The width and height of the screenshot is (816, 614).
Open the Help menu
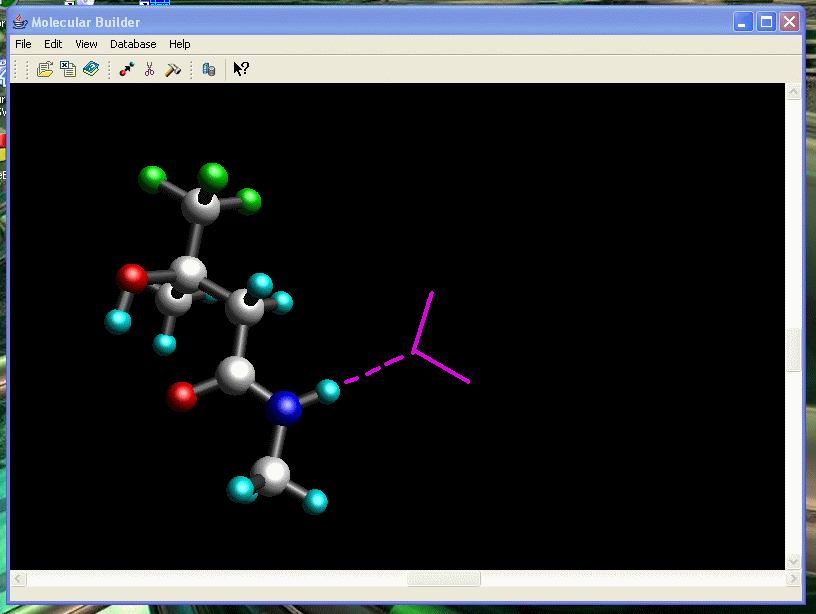click(x=180, y=44)
